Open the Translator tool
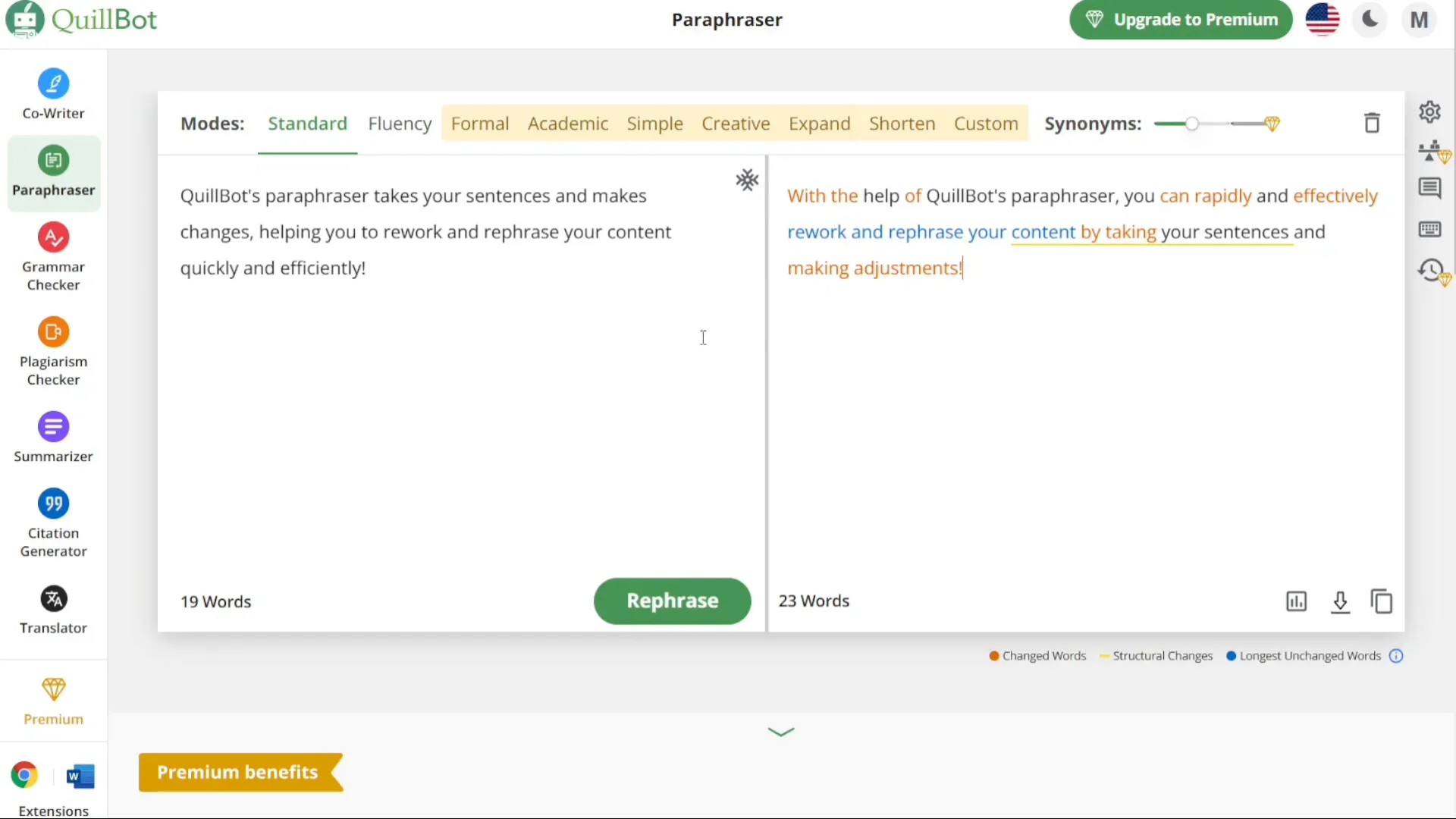The image size is (1456, 819). pyautogui.click(x=53, y=610)
